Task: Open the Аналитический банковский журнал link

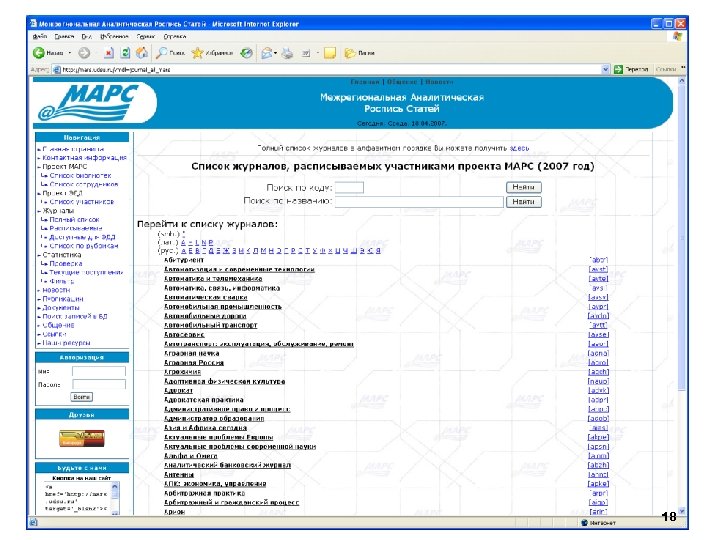Action: pyautogui.click(x=227, y=465)
